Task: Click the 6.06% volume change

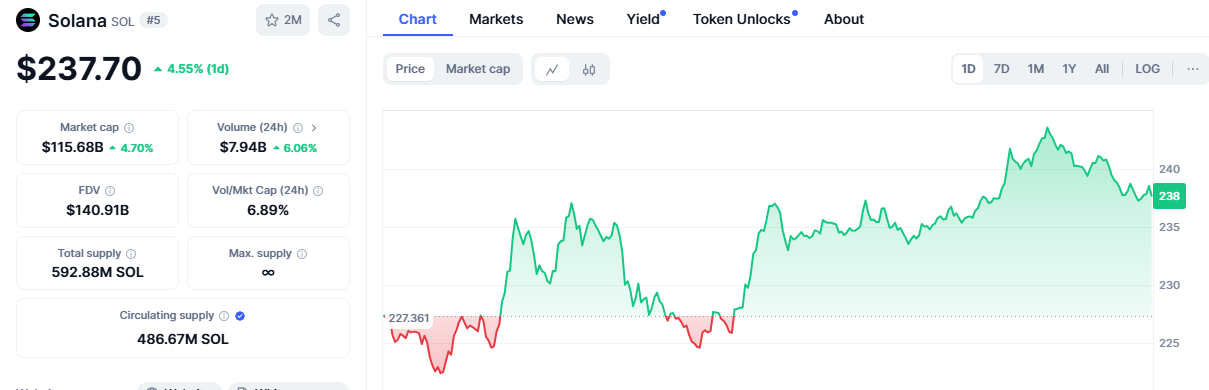Action: pos(295,148)
